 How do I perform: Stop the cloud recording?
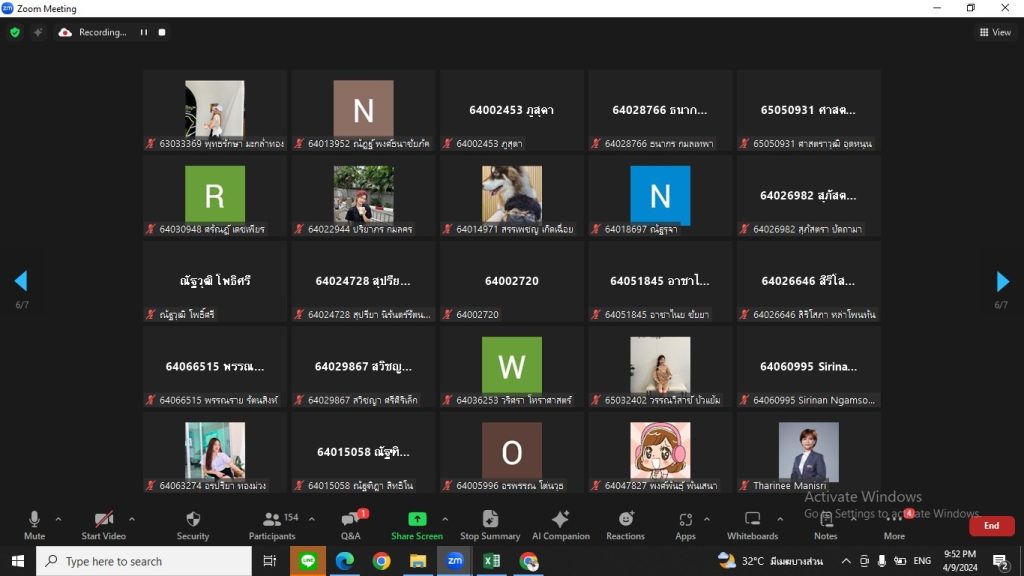162,32
